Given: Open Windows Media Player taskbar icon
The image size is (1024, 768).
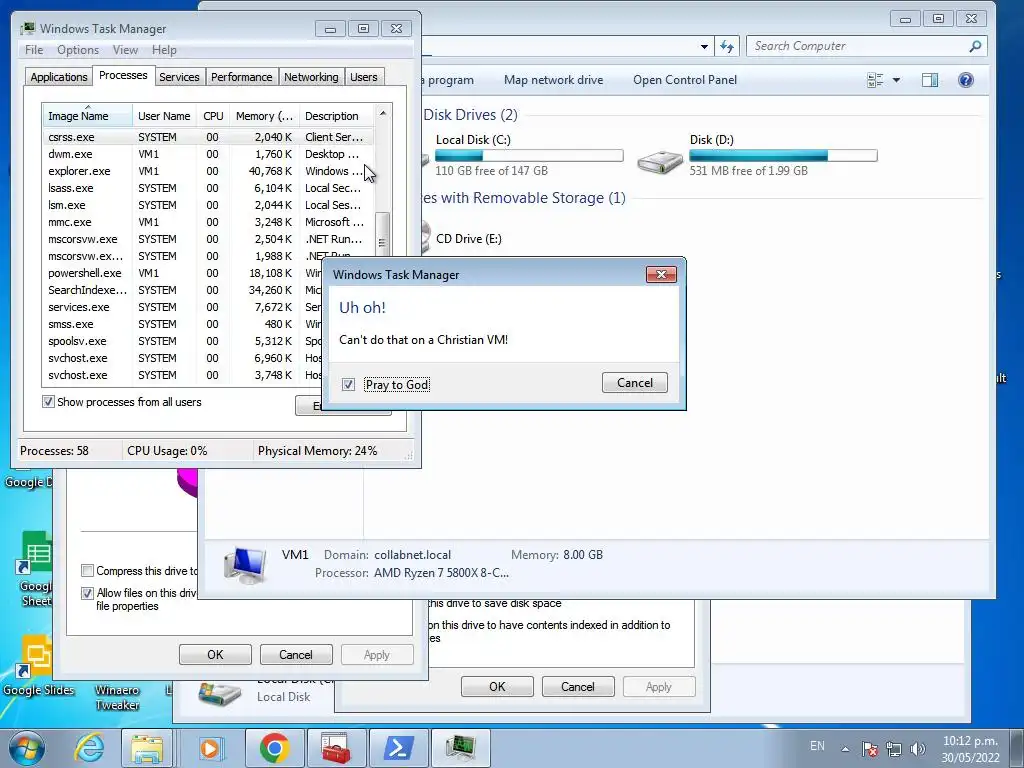Looking at the screenshot, I should [x=210, y=748].
